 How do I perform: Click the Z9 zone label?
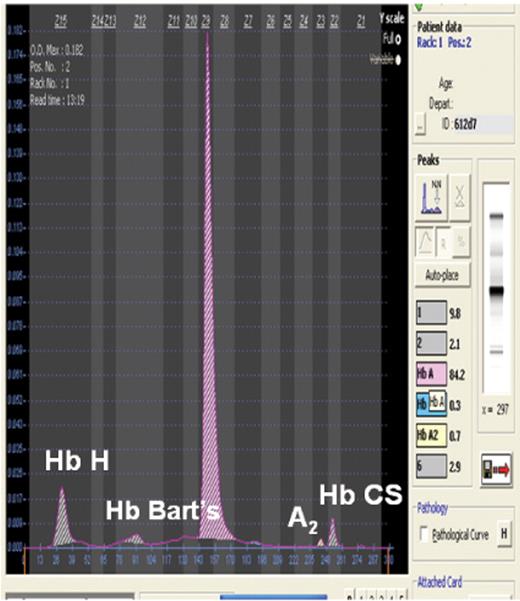[x=206, y=21]
